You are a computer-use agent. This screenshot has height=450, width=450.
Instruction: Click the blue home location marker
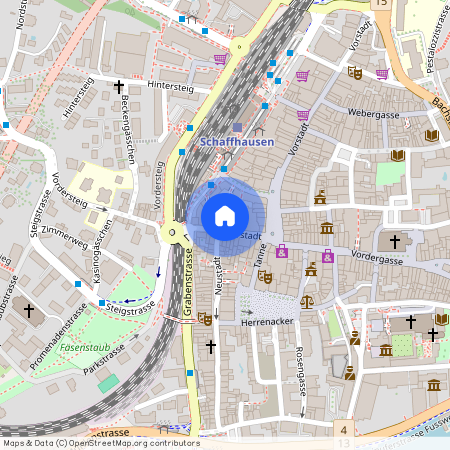point(225,217)
